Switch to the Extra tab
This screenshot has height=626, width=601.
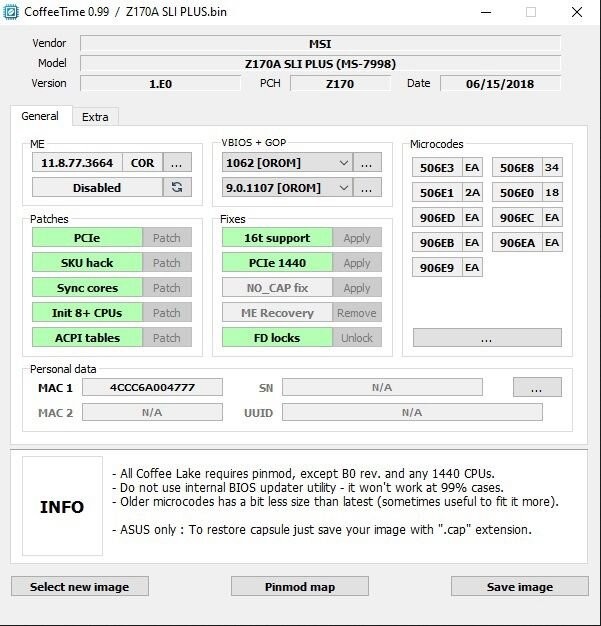click(x=95, y=117)
